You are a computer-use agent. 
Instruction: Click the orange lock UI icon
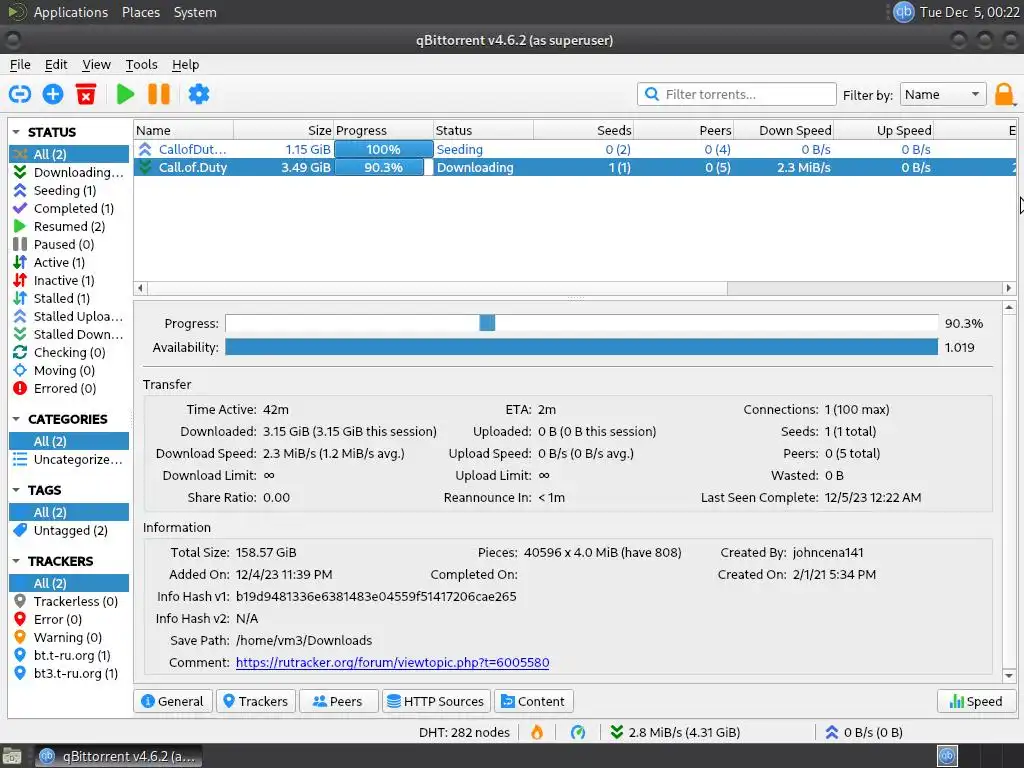(1004, 95)
